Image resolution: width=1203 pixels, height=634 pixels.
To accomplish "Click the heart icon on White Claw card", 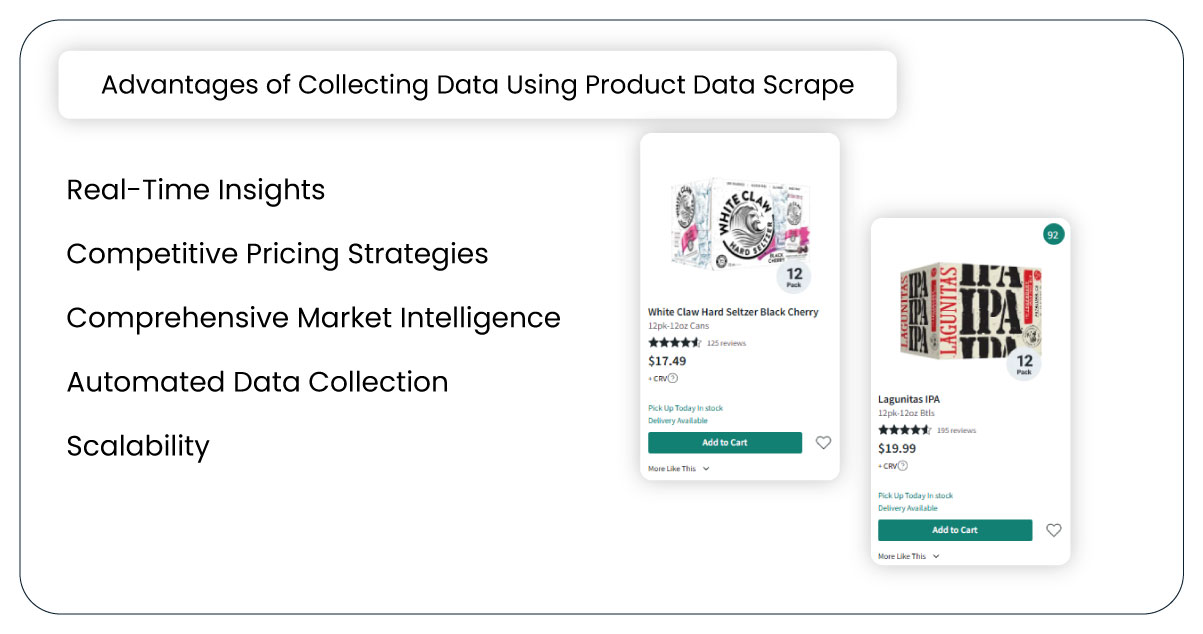I will 823,442.
